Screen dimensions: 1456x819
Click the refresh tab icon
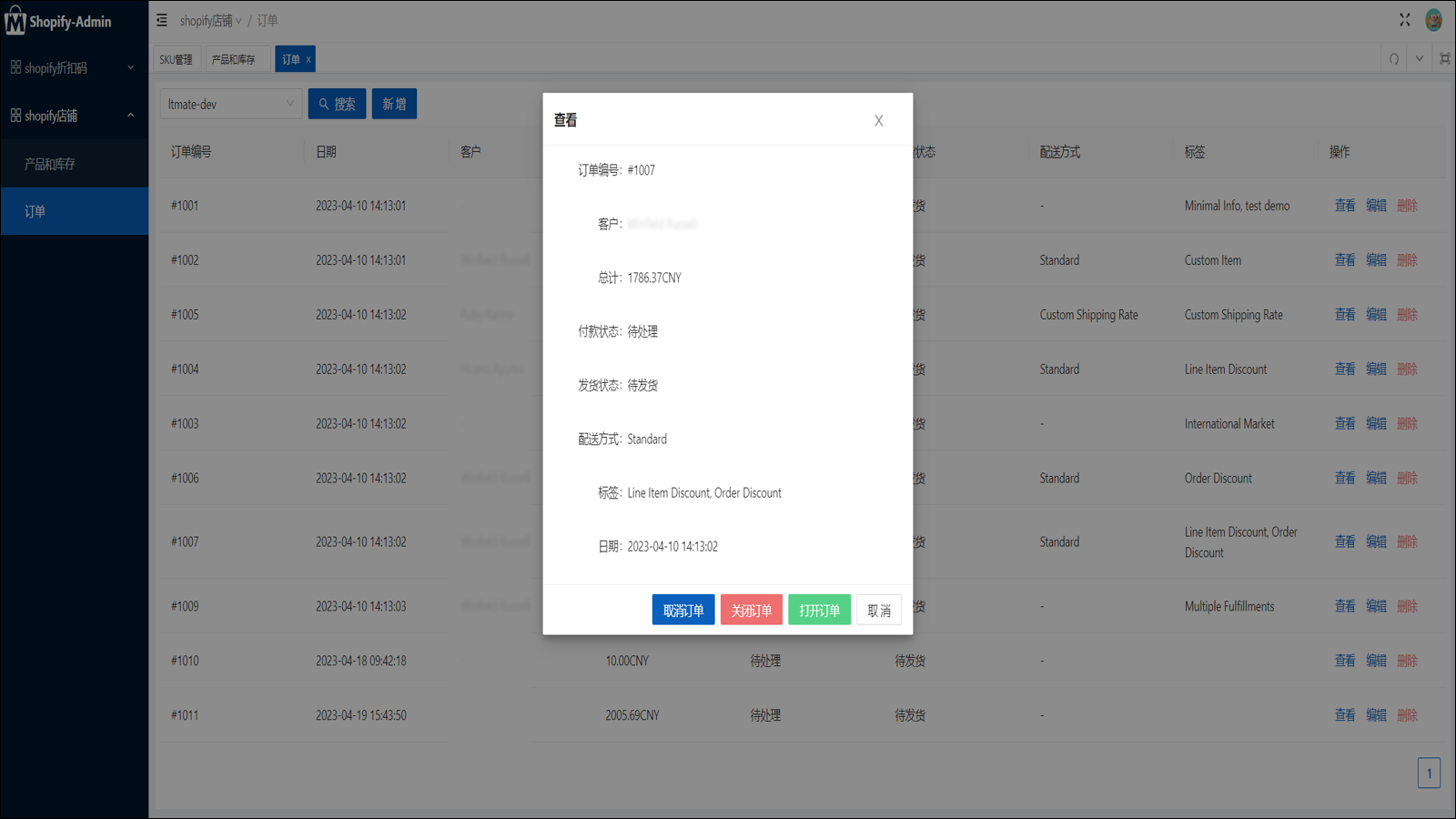(x=1394, y=59)
